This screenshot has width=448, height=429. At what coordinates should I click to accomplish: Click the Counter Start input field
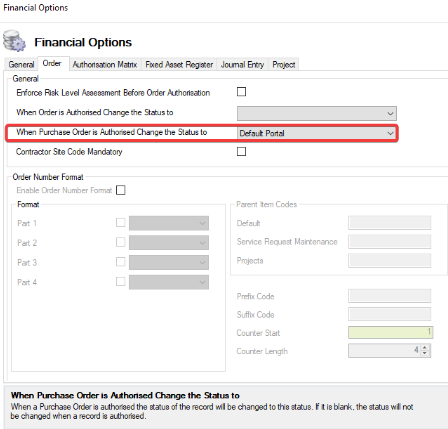[x=390, y=332]
